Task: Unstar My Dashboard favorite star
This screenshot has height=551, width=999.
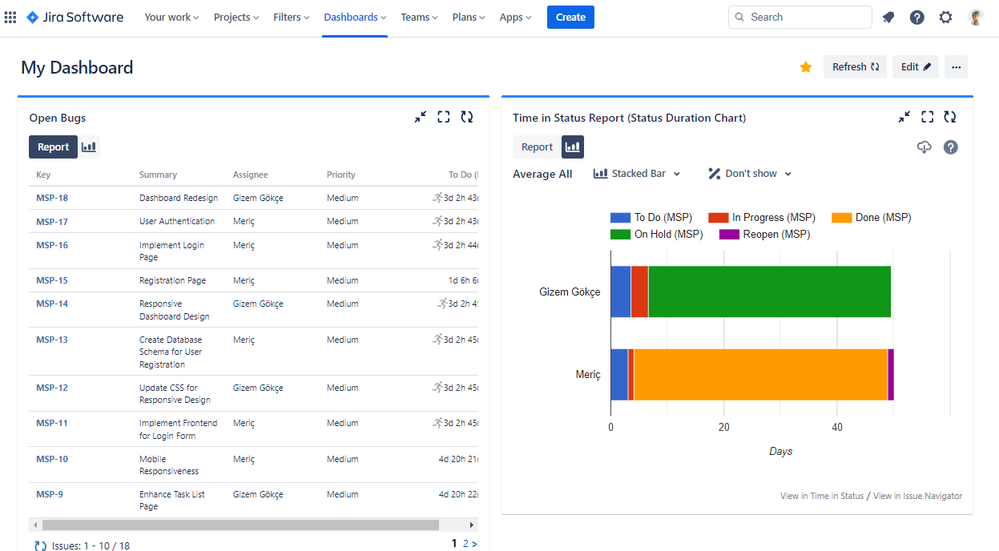Action: tap(805, 67)
